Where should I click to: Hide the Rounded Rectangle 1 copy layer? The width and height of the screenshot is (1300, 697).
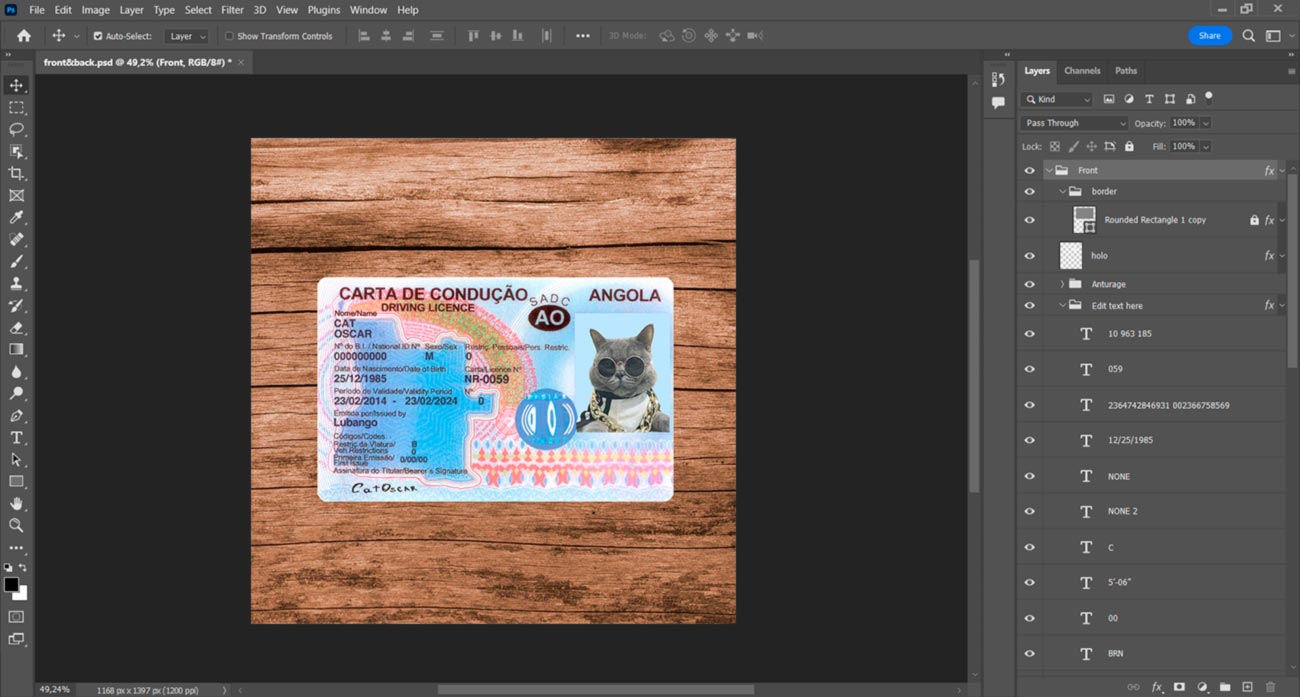click(x=1029, y=220)
